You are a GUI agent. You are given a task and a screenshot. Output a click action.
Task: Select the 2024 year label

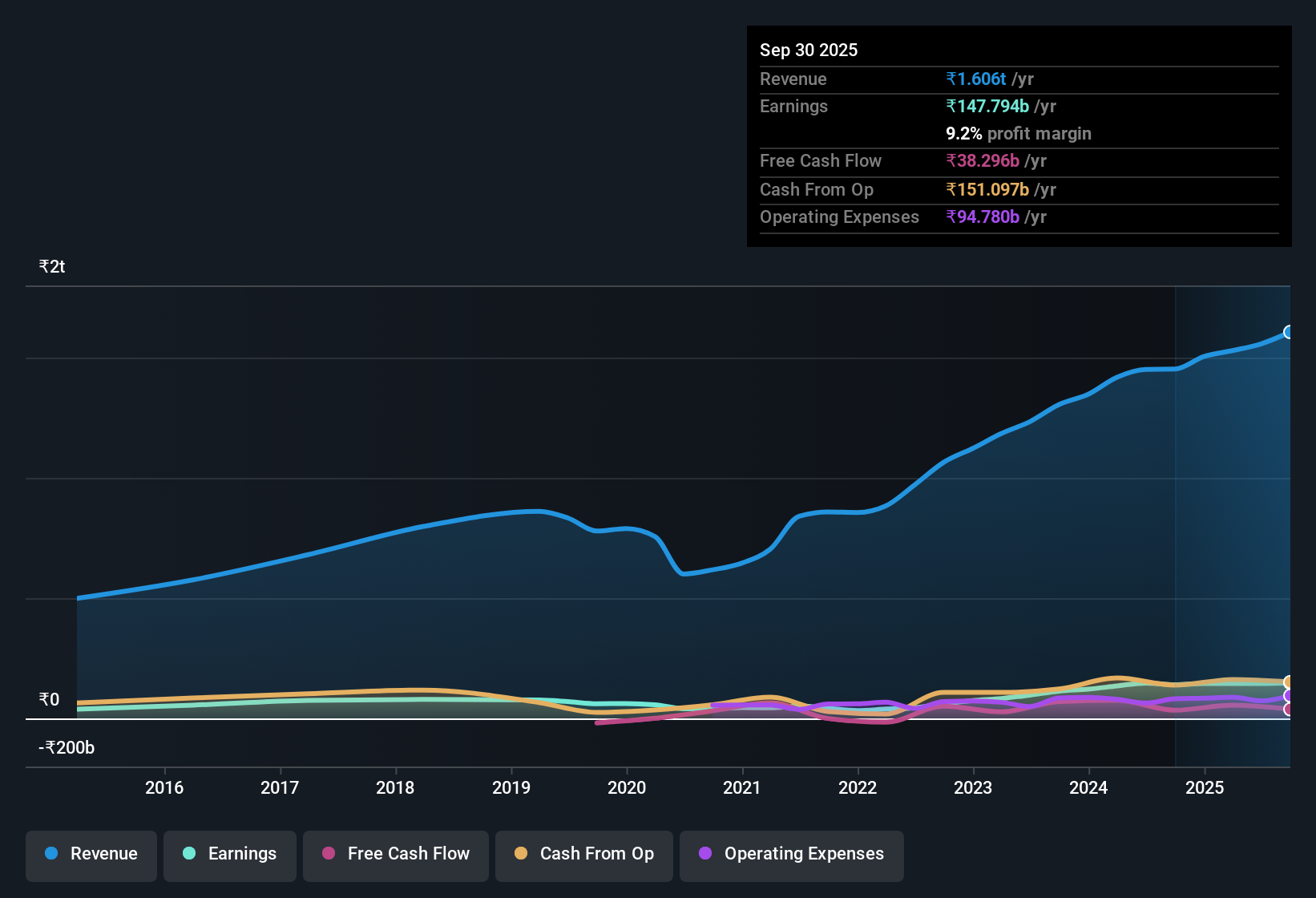[x=1088, y=787]
